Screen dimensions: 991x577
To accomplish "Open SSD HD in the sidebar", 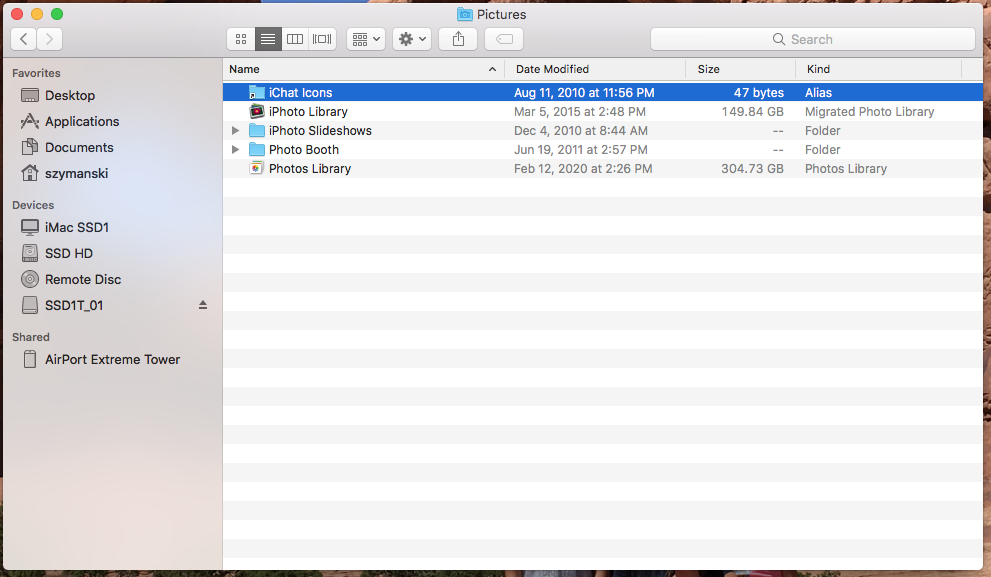I will [68, 253].
